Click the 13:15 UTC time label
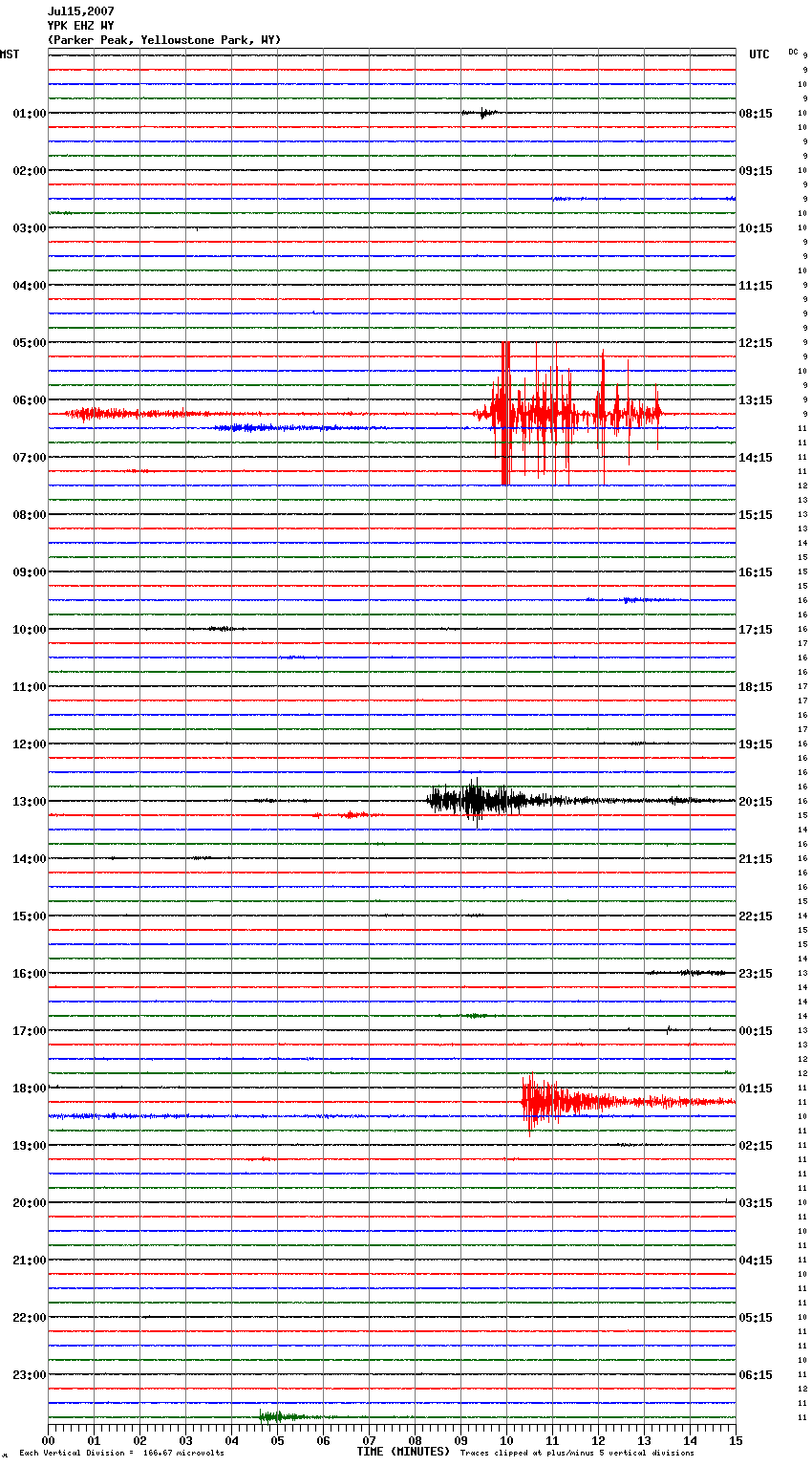 (x=756, y=400)
